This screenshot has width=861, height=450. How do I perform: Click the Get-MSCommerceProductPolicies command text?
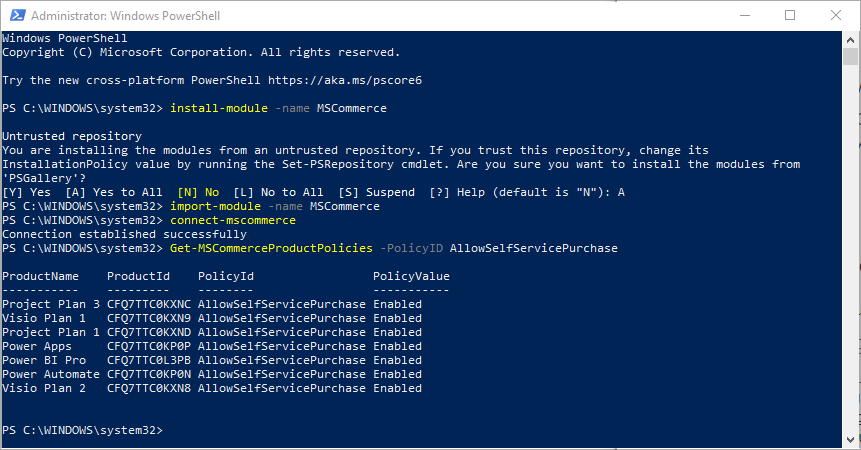point(271,248)
